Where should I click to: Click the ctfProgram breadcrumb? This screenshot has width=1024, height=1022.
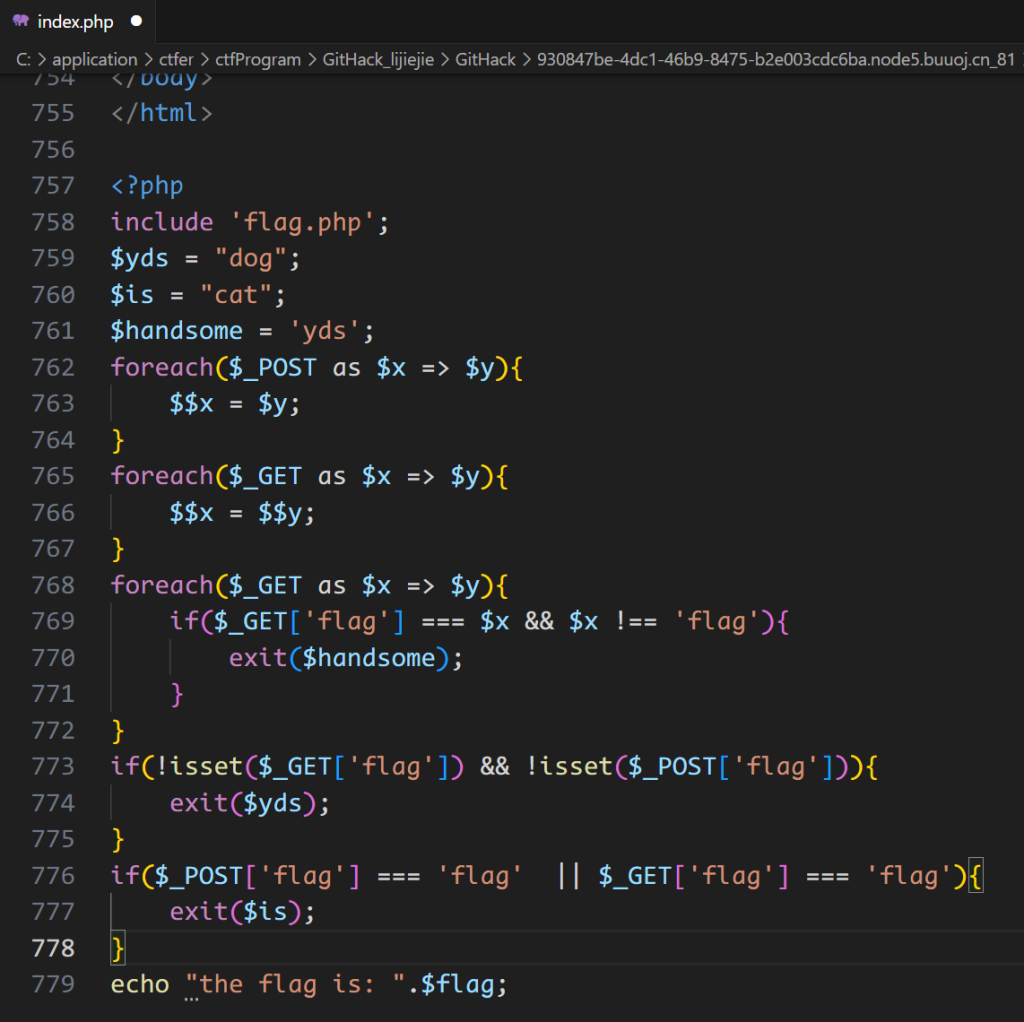click(x=258, y=59)
